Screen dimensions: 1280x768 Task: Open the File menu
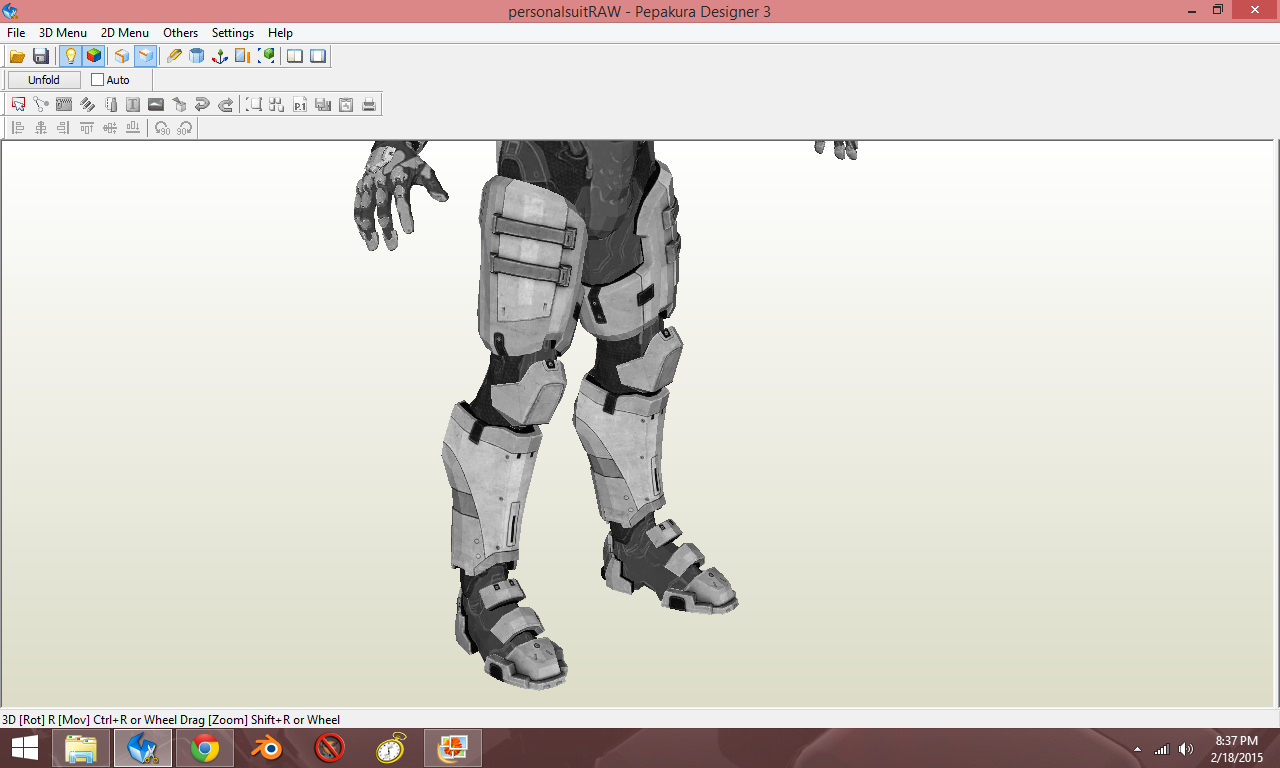[x=16, y=33]
